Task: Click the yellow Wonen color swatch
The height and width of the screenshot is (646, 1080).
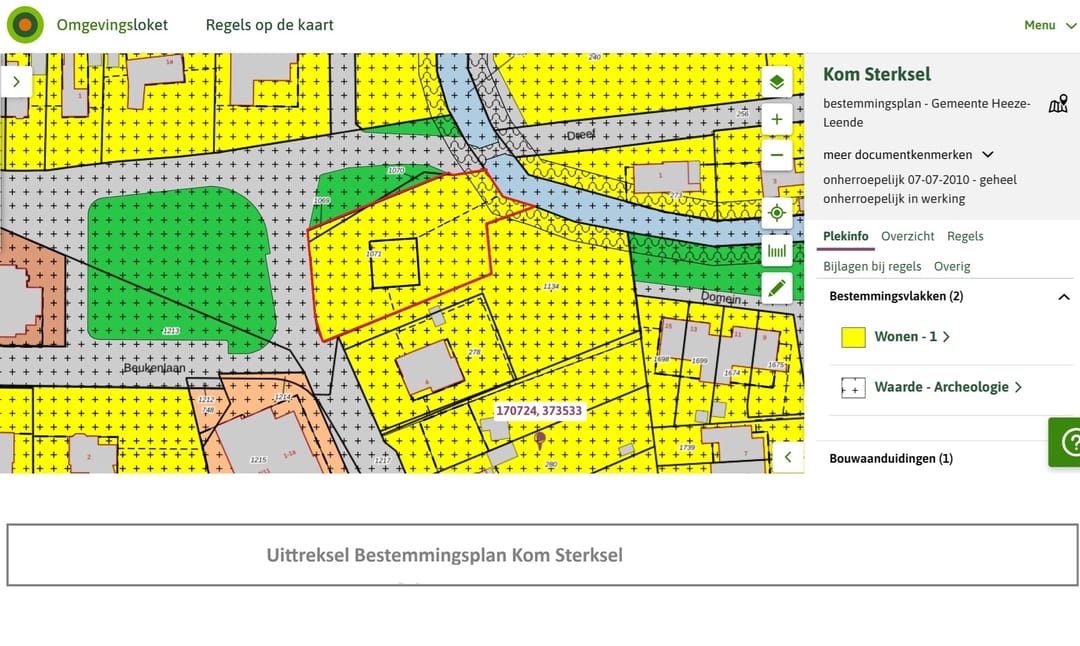Action: (853, 337)
